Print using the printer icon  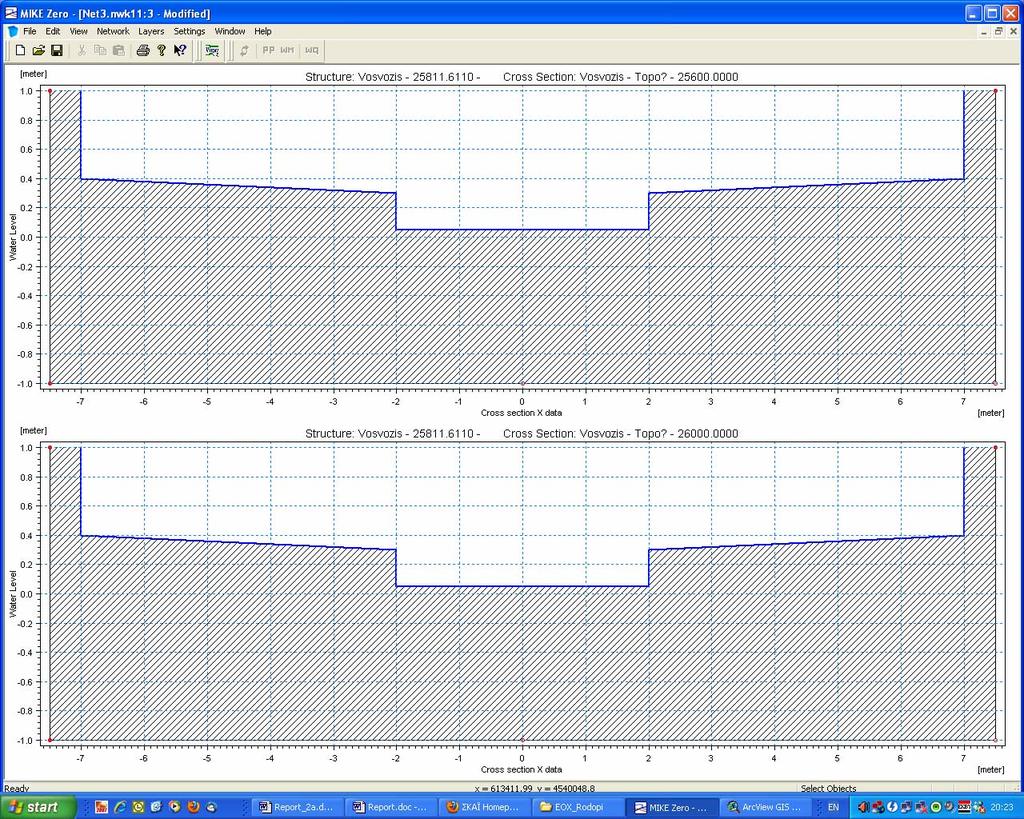[143, 50]
